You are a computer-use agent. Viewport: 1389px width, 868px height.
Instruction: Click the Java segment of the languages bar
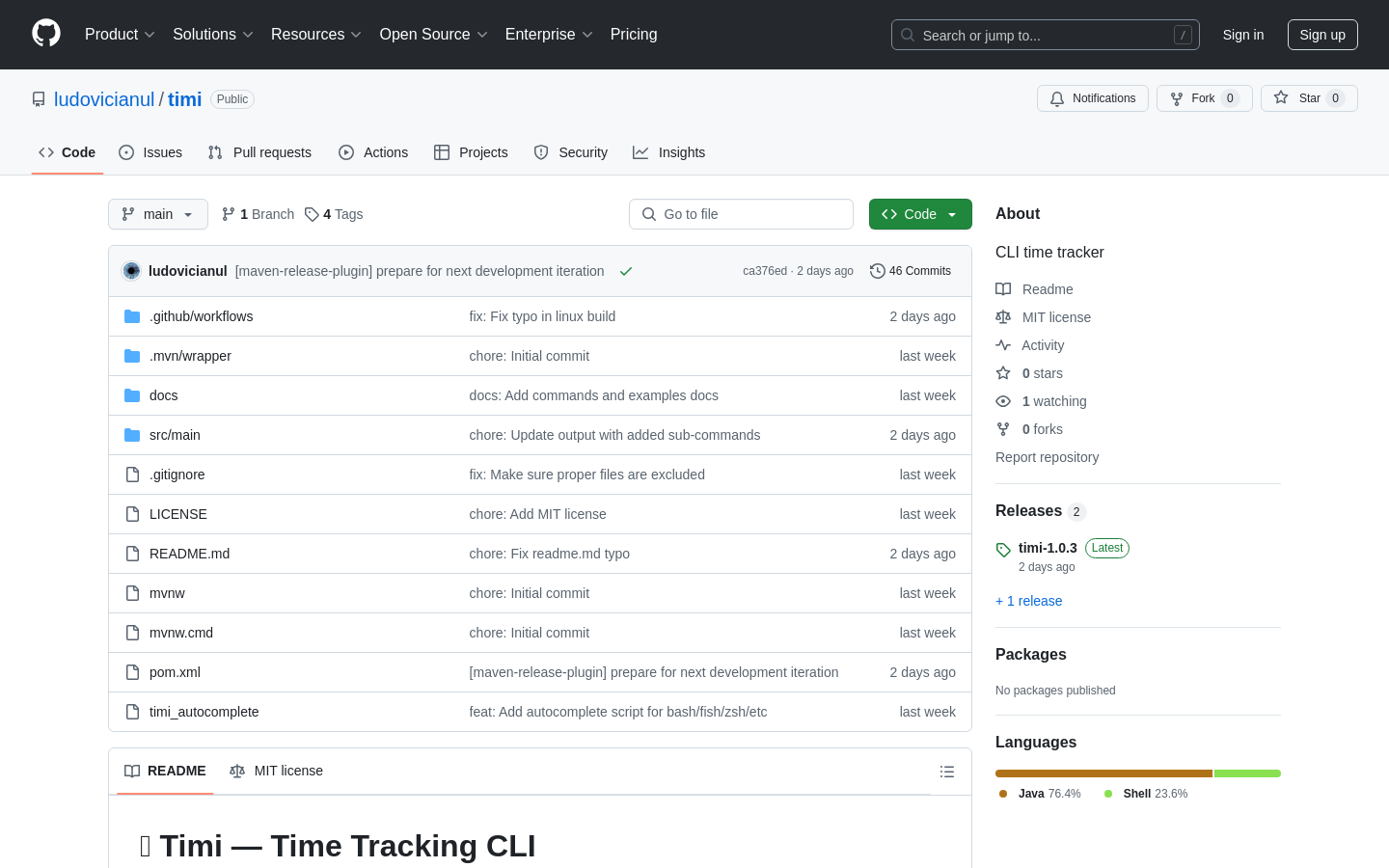pyautogui.click(x=1103, y=773)
